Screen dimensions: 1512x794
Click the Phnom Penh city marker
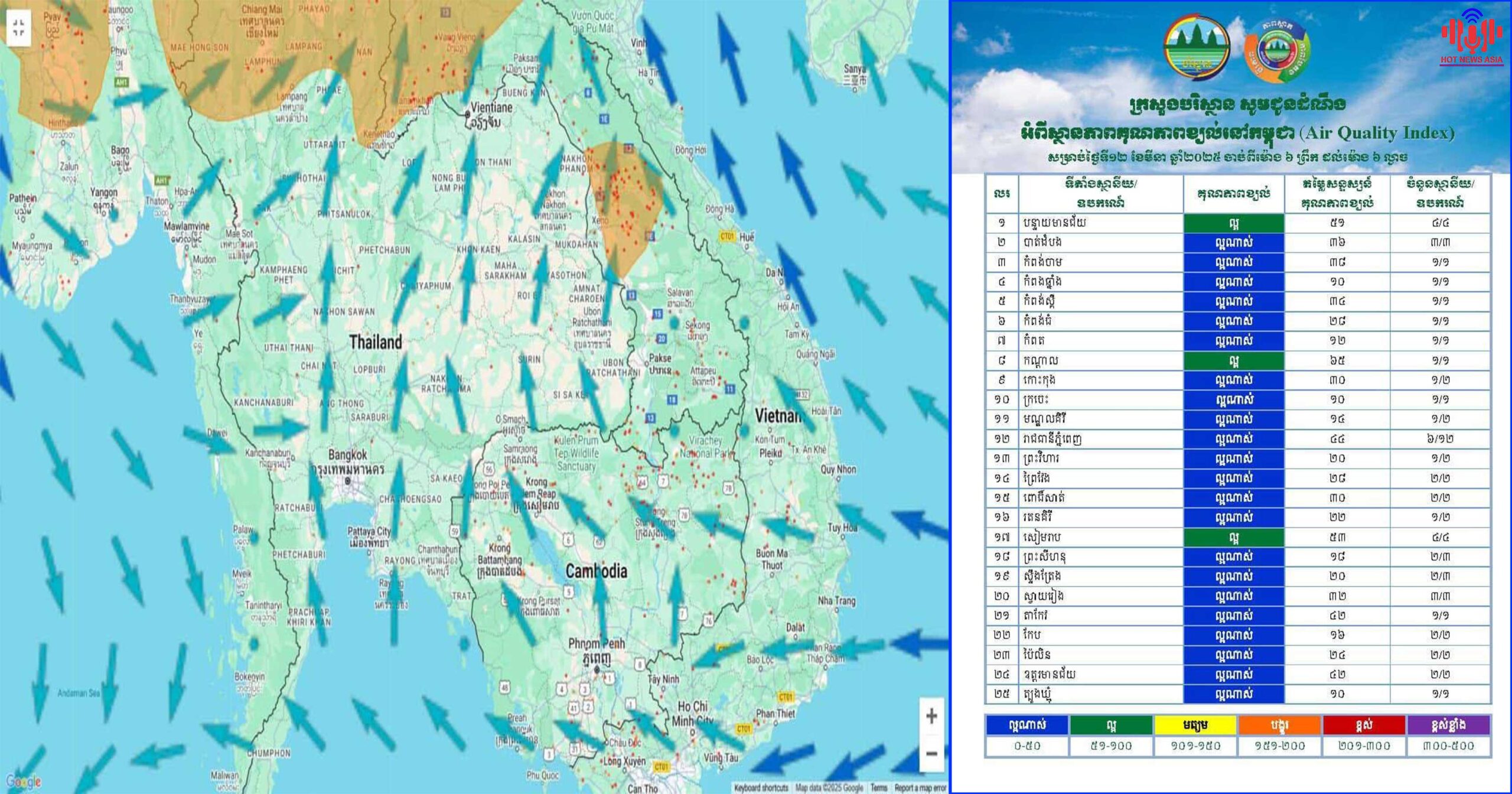[x=597, y=669]
